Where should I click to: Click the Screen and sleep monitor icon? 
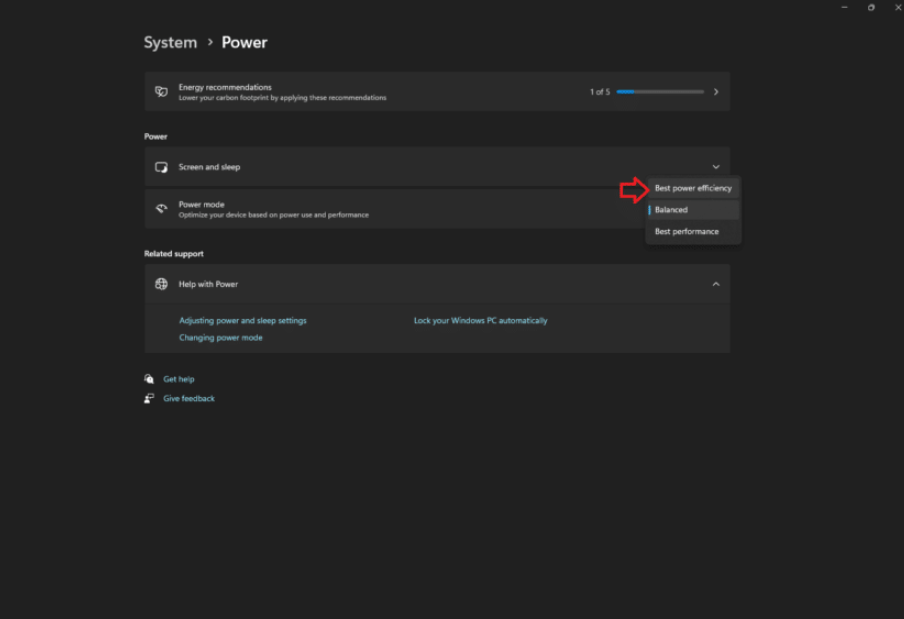tap(161, 167)
